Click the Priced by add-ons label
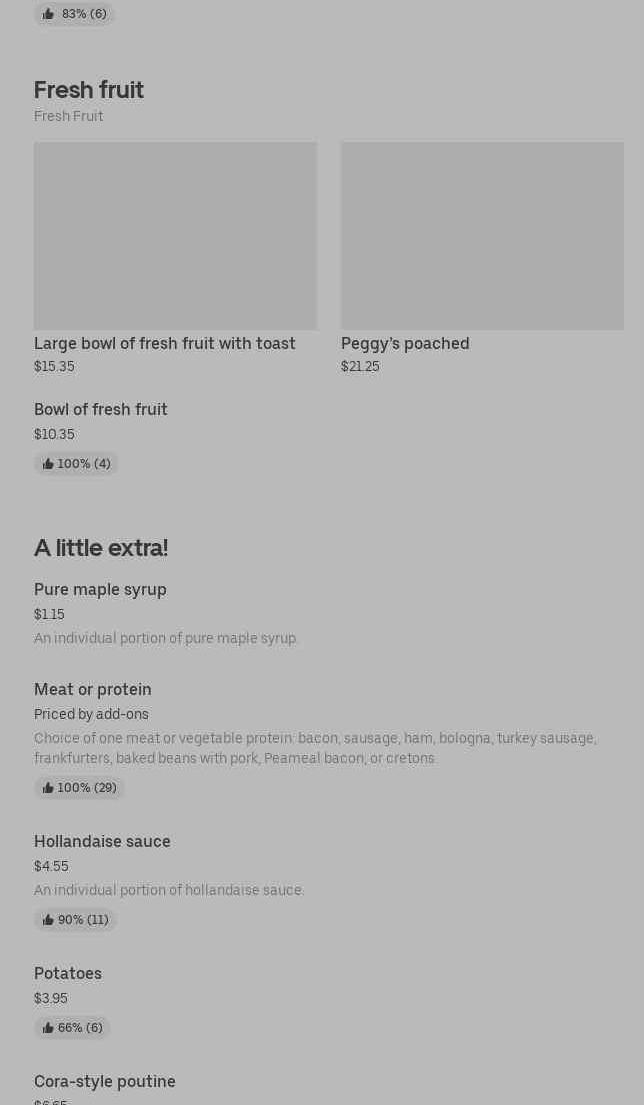 [91, 714]
